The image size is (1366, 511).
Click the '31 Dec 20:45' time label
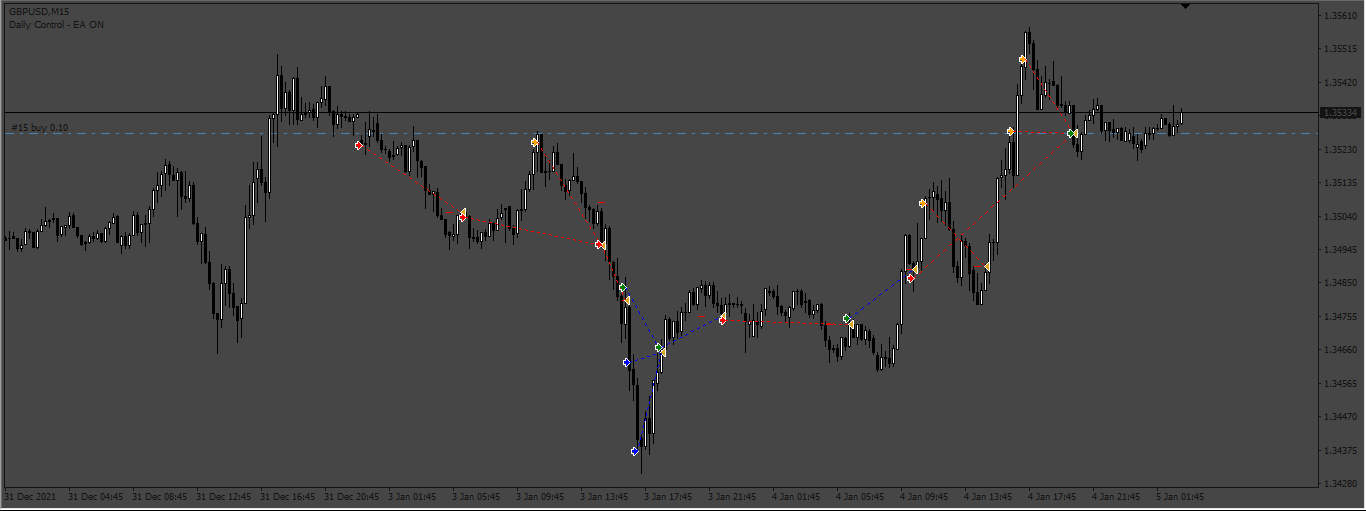[x=351, y=496]
